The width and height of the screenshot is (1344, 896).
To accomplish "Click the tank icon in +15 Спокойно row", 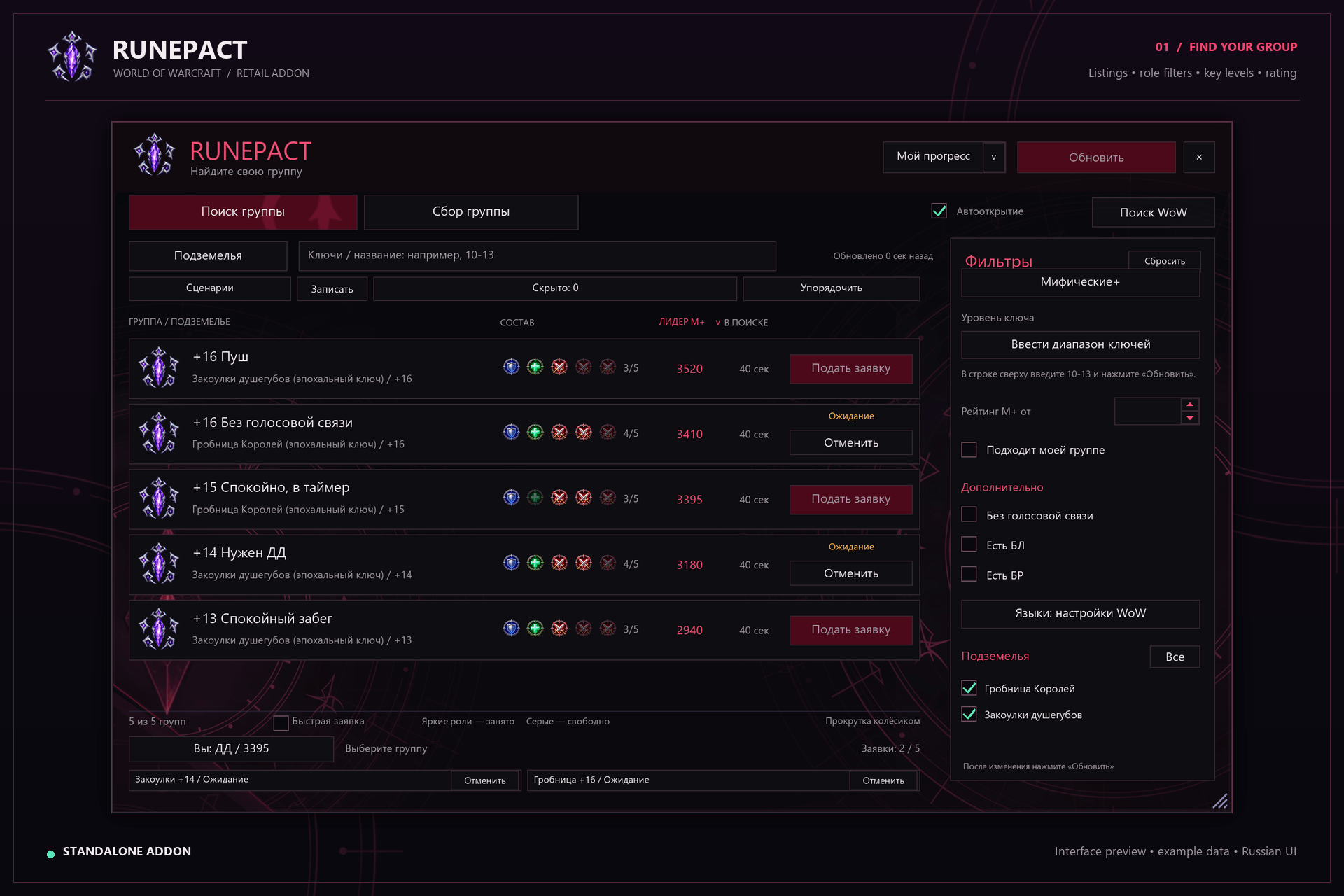I will click(511, 498).
